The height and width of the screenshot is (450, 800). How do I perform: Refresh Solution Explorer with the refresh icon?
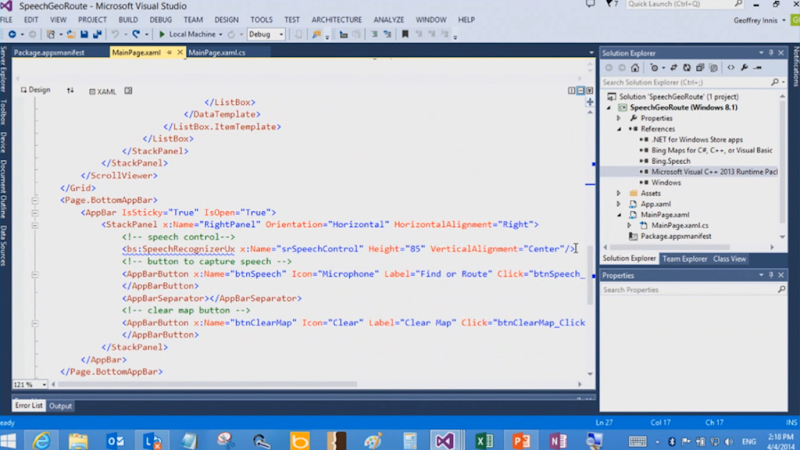click(687, 68)
